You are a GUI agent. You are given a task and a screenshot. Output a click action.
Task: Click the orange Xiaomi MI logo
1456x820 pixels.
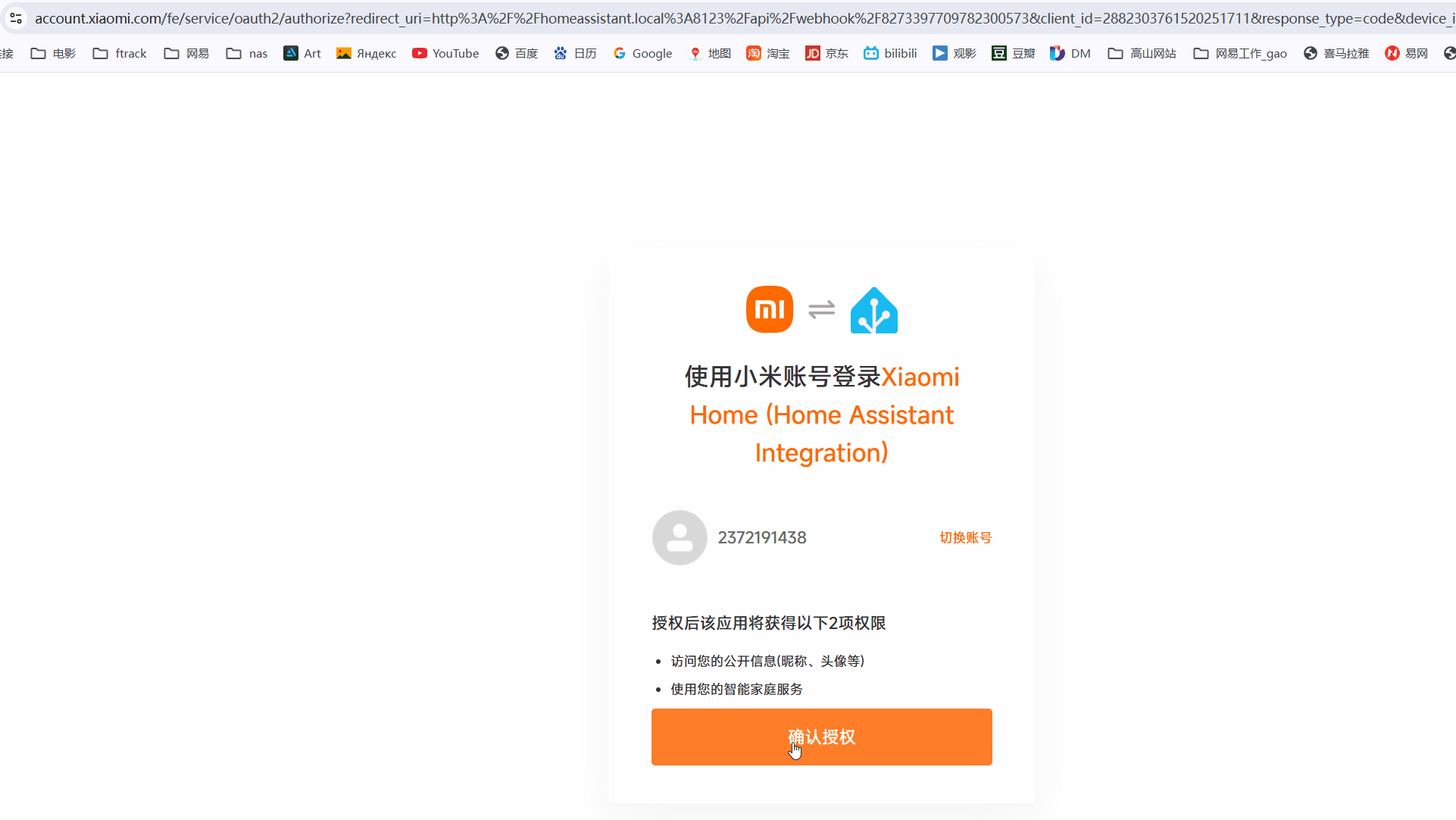(770, 309)
